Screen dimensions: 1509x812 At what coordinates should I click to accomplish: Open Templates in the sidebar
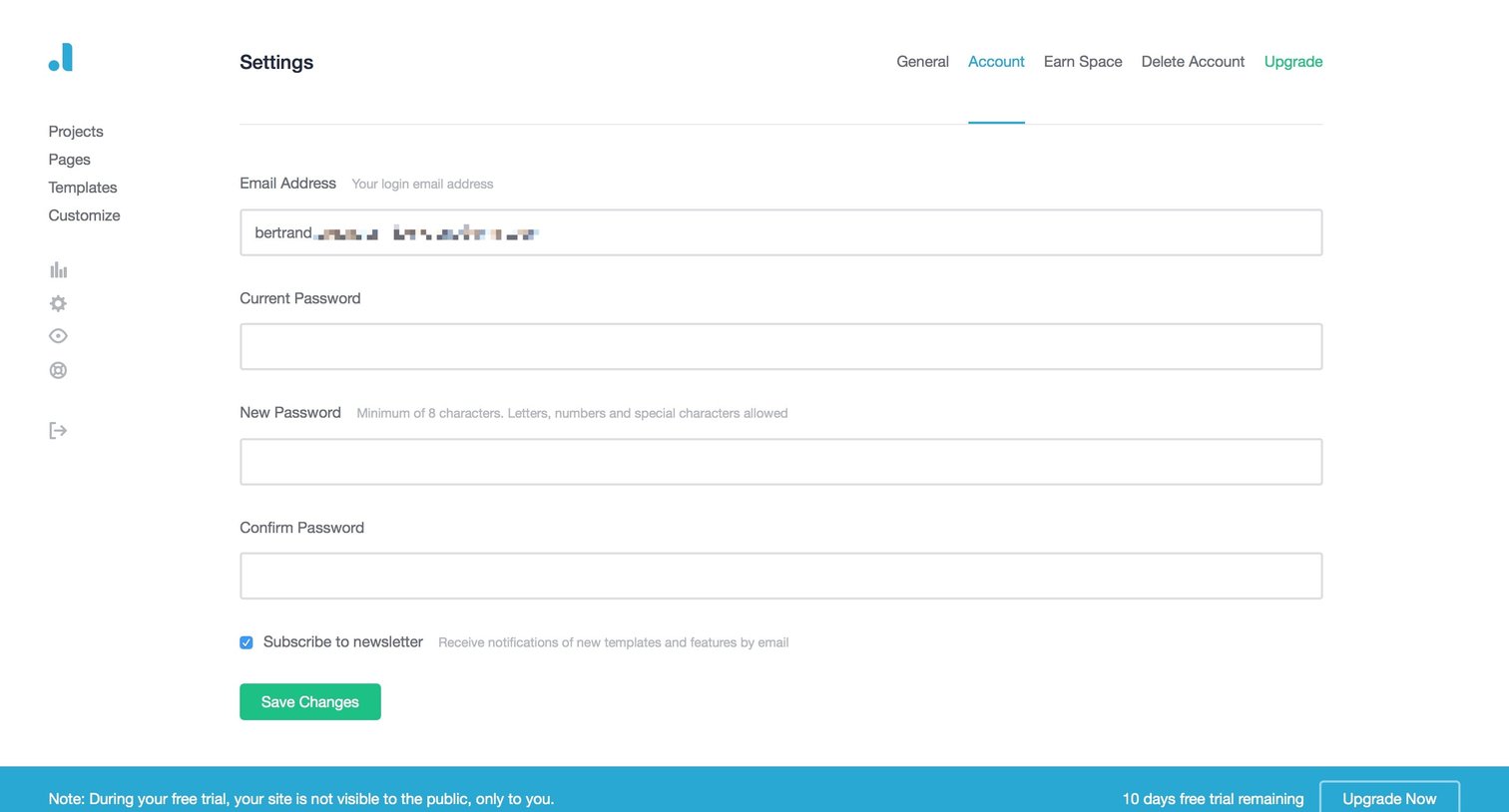click(x=83, y=188)
